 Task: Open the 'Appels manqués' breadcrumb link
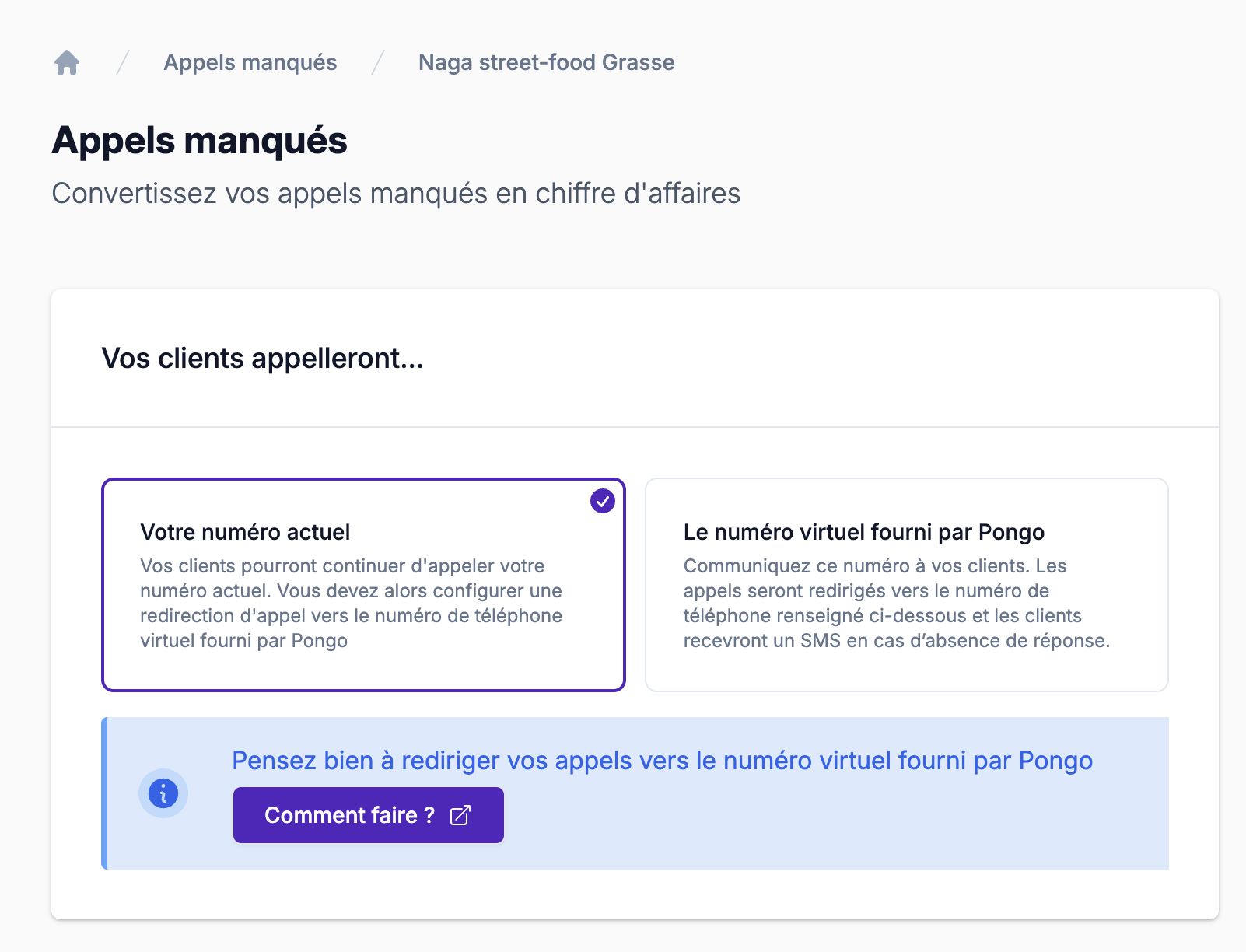point(250,62)
